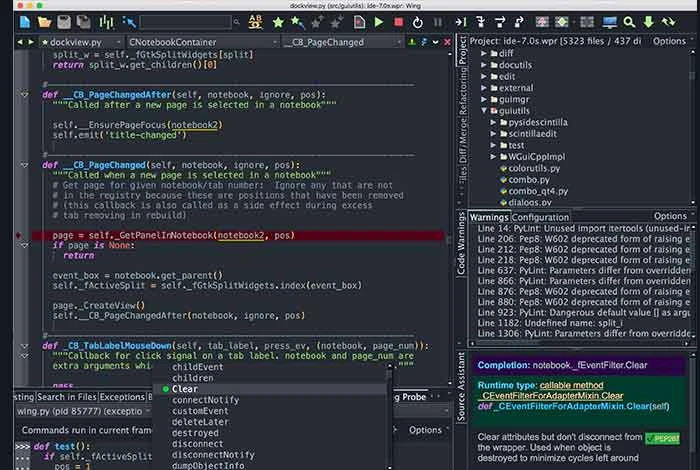Click the green icon beside _CB_PageChanged dropdown
This screenshot has height=470, width=700.
tap(412, 42)
